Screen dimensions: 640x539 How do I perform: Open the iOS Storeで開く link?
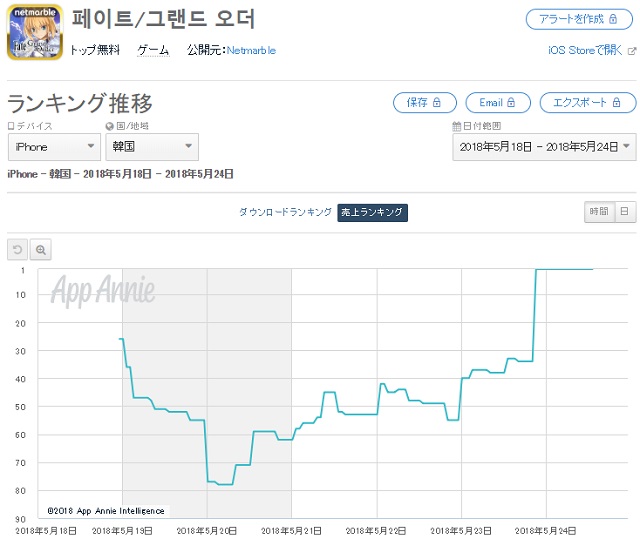tap(585, 50)
